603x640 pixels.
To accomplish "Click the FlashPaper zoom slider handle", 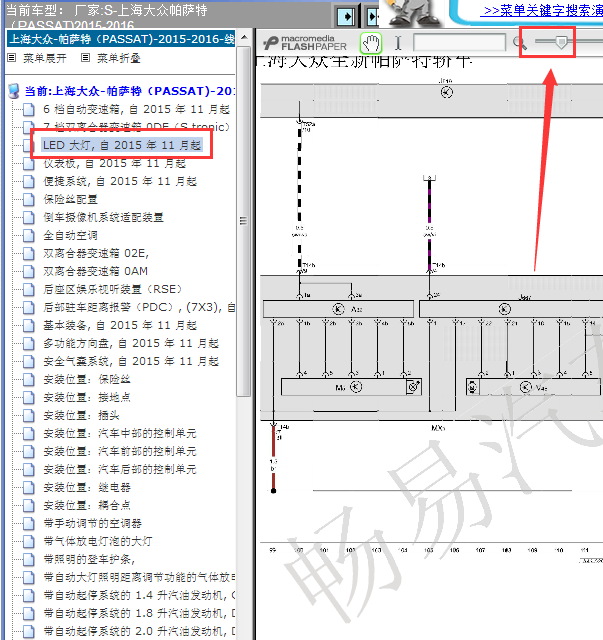I will point(561,41).
